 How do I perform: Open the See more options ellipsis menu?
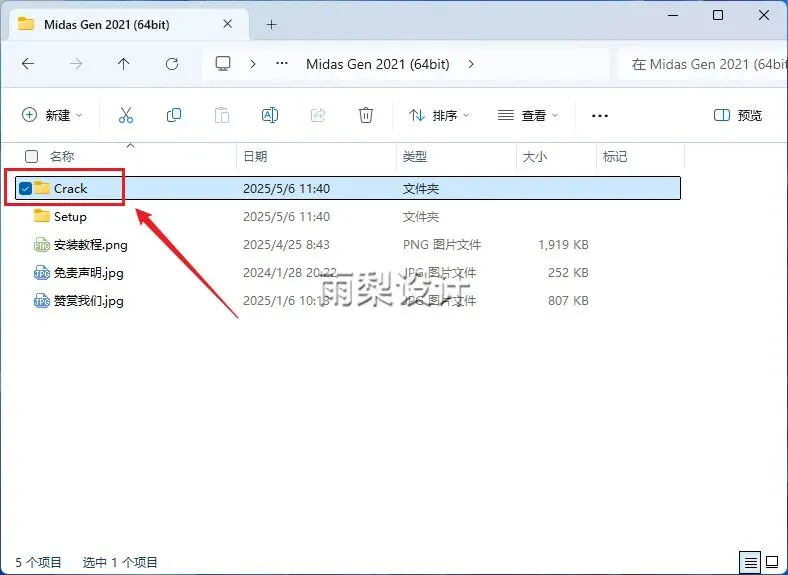click(x=600, y=116)
